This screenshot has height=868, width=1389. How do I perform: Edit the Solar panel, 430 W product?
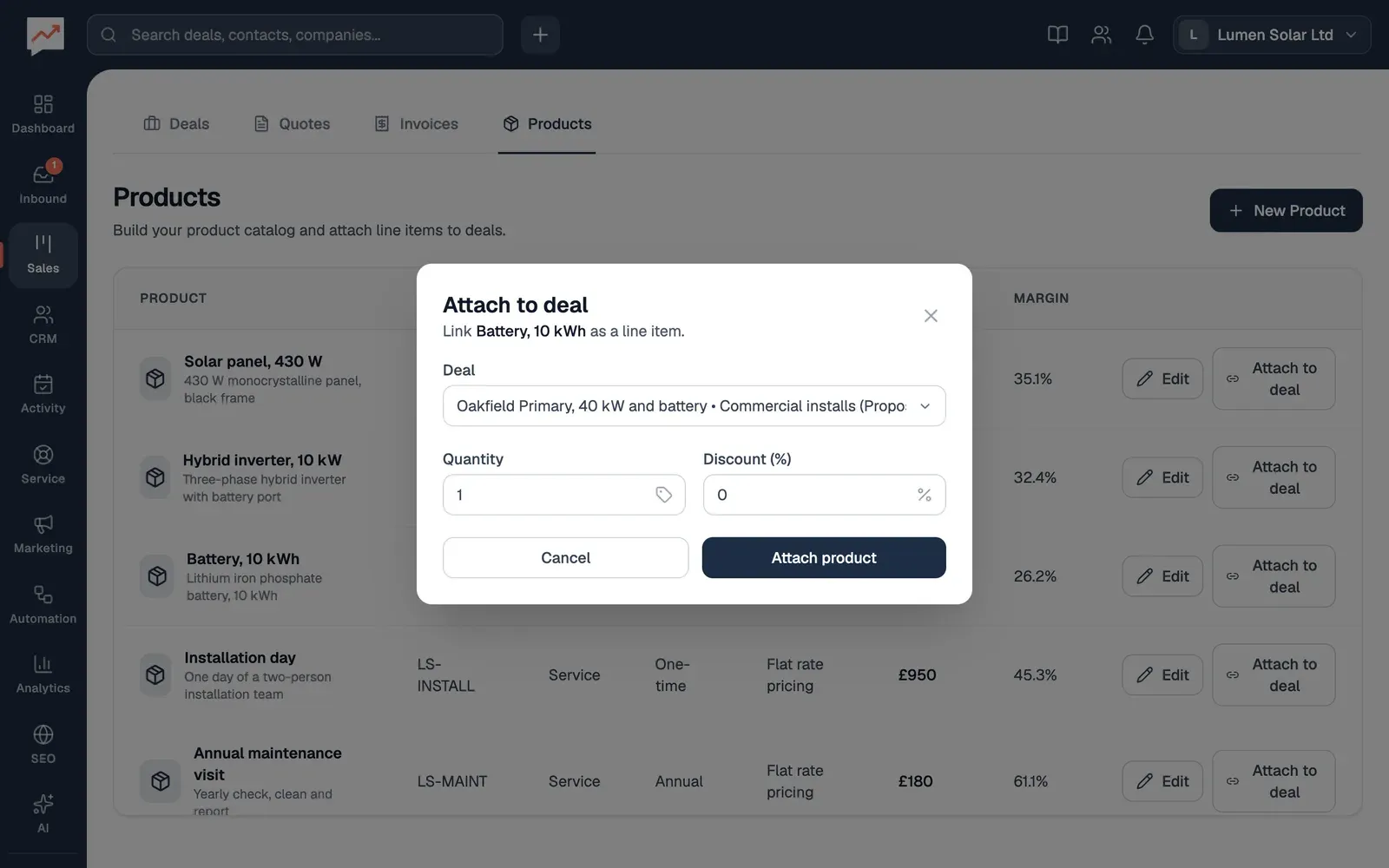click(1162, 379)
